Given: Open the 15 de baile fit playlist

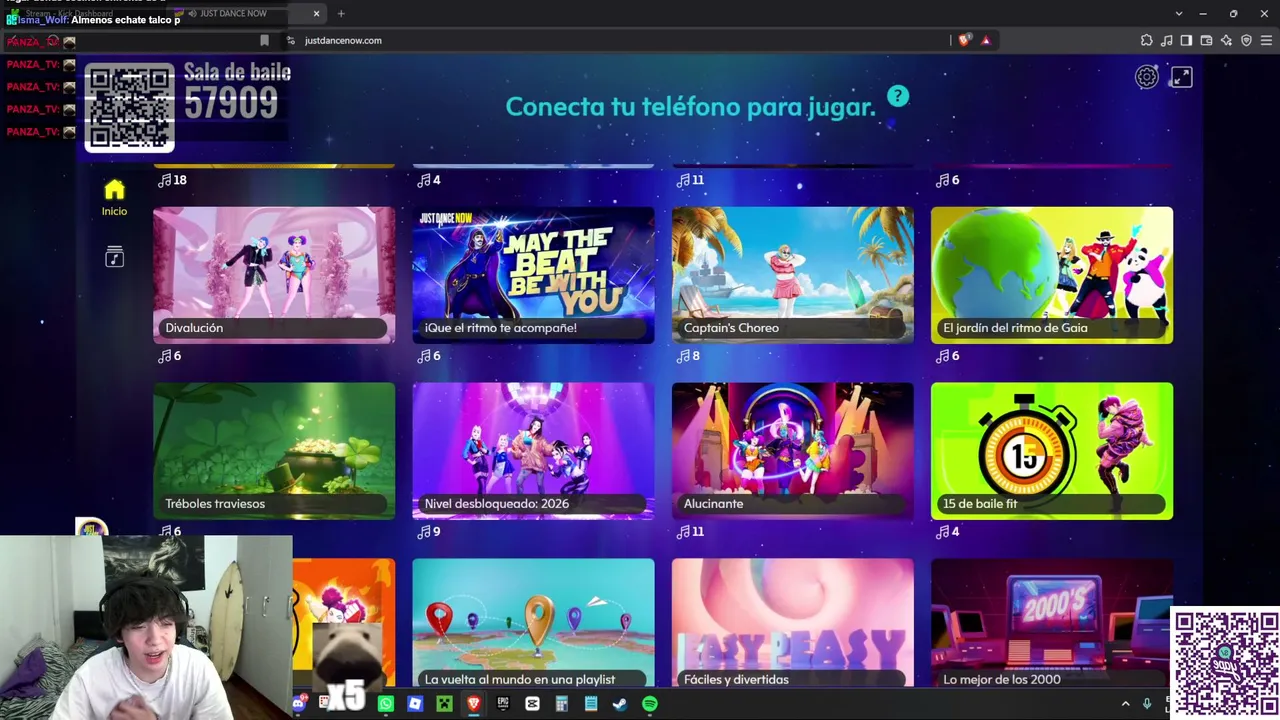Looking at the screenshot, I should [x=1052, y=451].
